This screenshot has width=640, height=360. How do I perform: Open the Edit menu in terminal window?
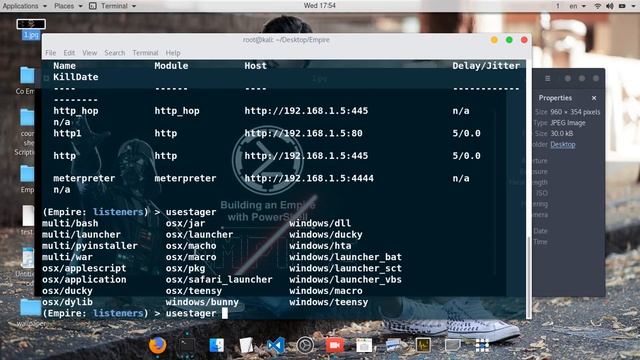69,53
